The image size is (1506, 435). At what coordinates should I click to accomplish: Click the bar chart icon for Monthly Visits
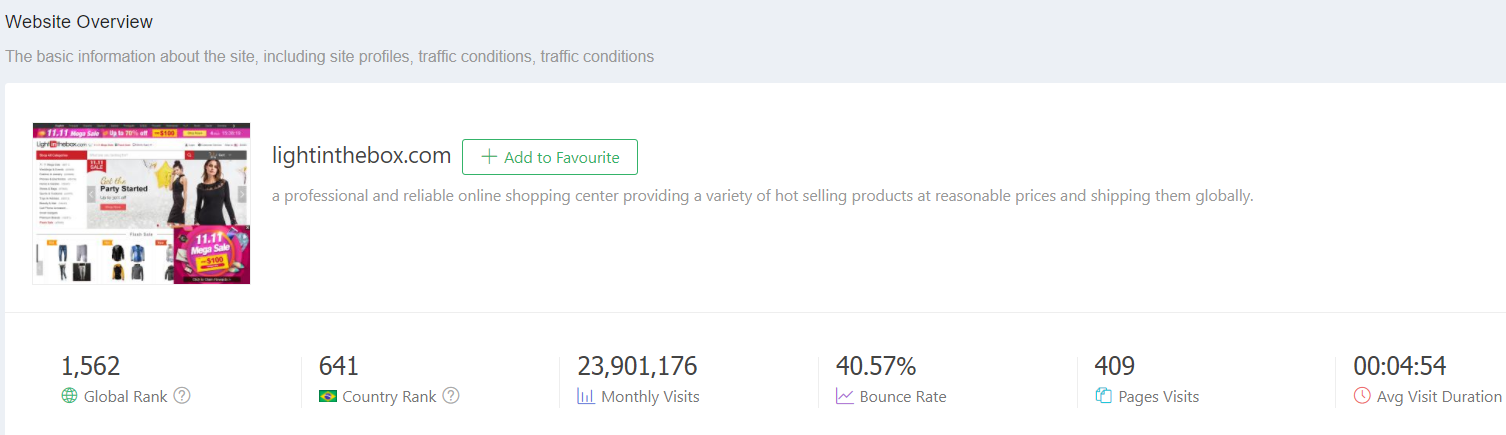tap(586, 396)
